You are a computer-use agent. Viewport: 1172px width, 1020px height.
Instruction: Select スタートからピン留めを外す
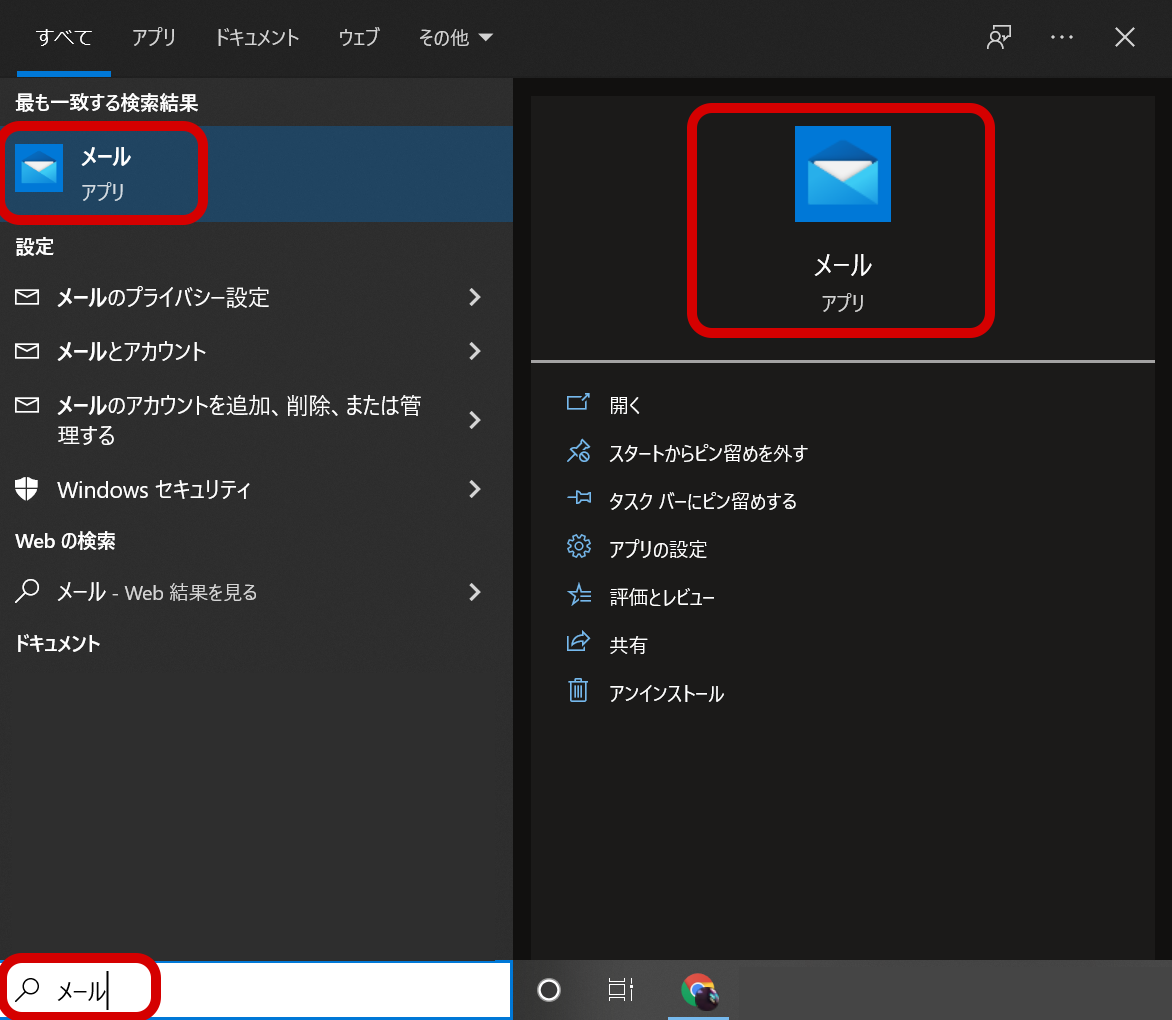point(707,453)
